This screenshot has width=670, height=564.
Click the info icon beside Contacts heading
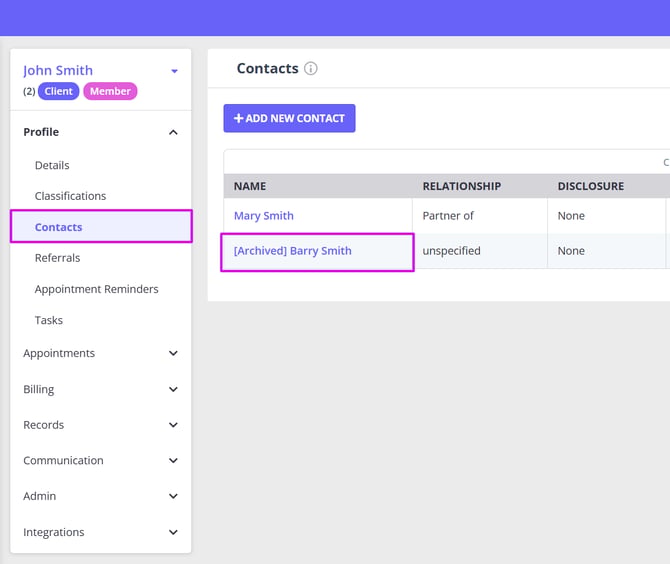[x=311, y=69]
